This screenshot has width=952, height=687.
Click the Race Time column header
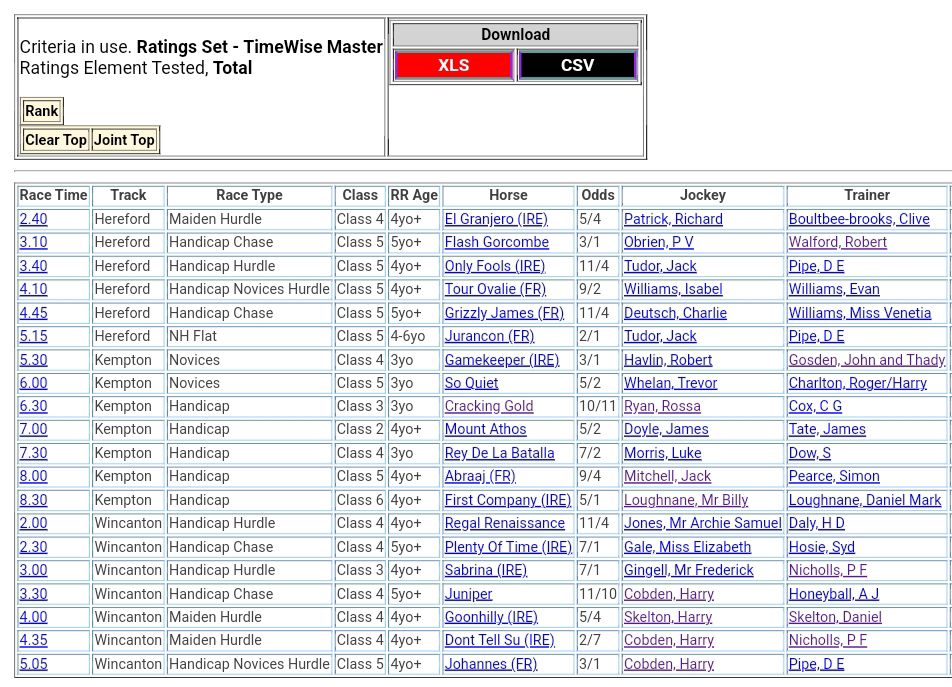[x=54, y=195]
